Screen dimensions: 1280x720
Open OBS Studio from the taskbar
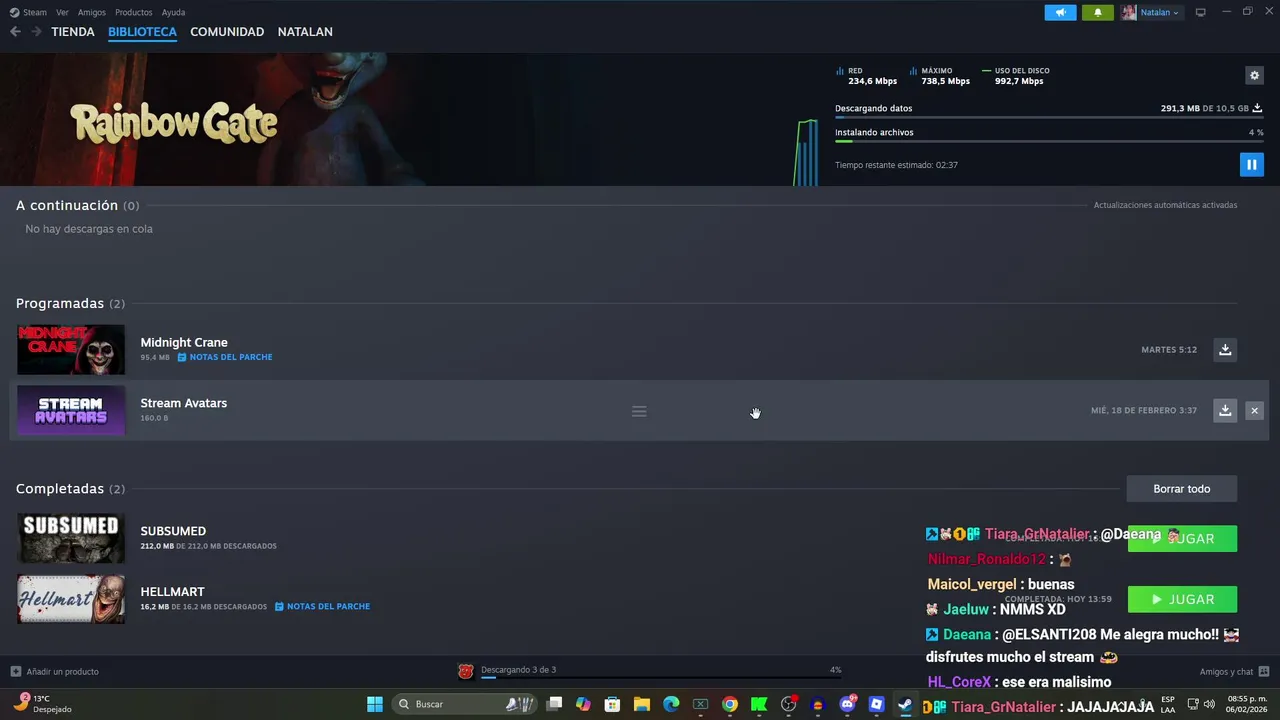point(789,704)
